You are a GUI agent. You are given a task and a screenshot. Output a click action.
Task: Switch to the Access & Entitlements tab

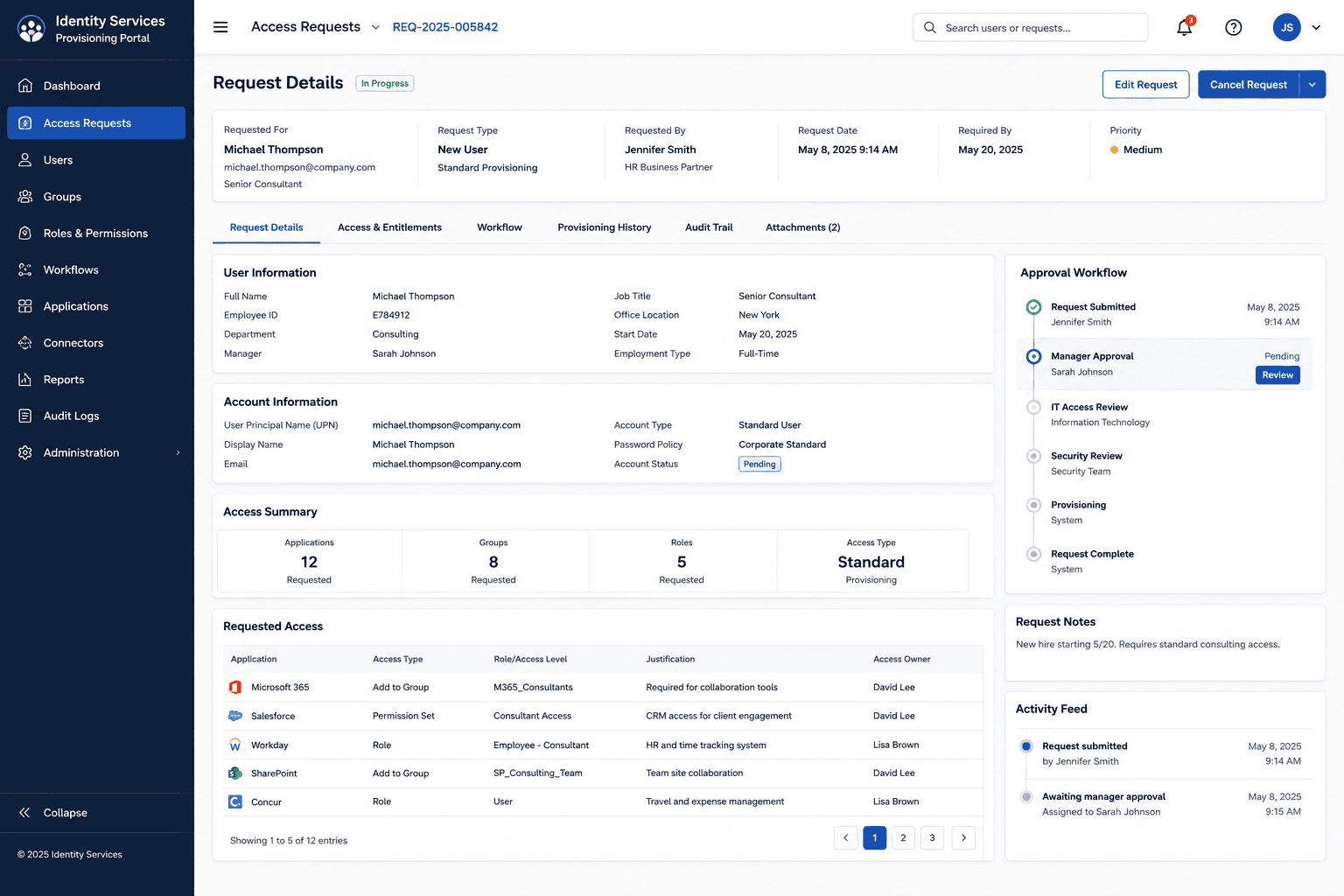tap(389, 227)
